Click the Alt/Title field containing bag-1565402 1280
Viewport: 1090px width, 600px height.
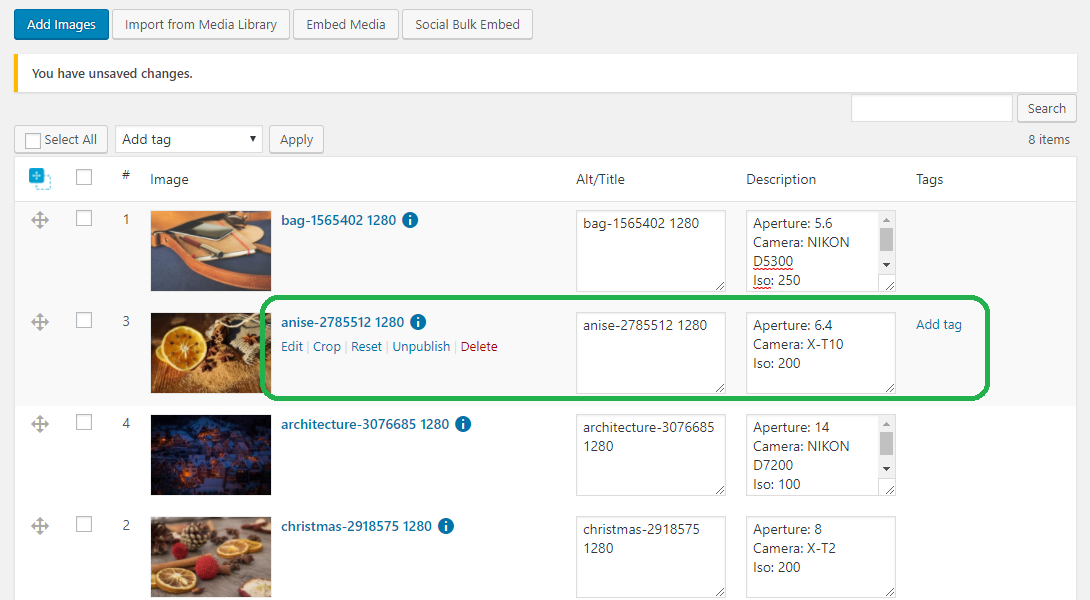(x=651, y=251)
